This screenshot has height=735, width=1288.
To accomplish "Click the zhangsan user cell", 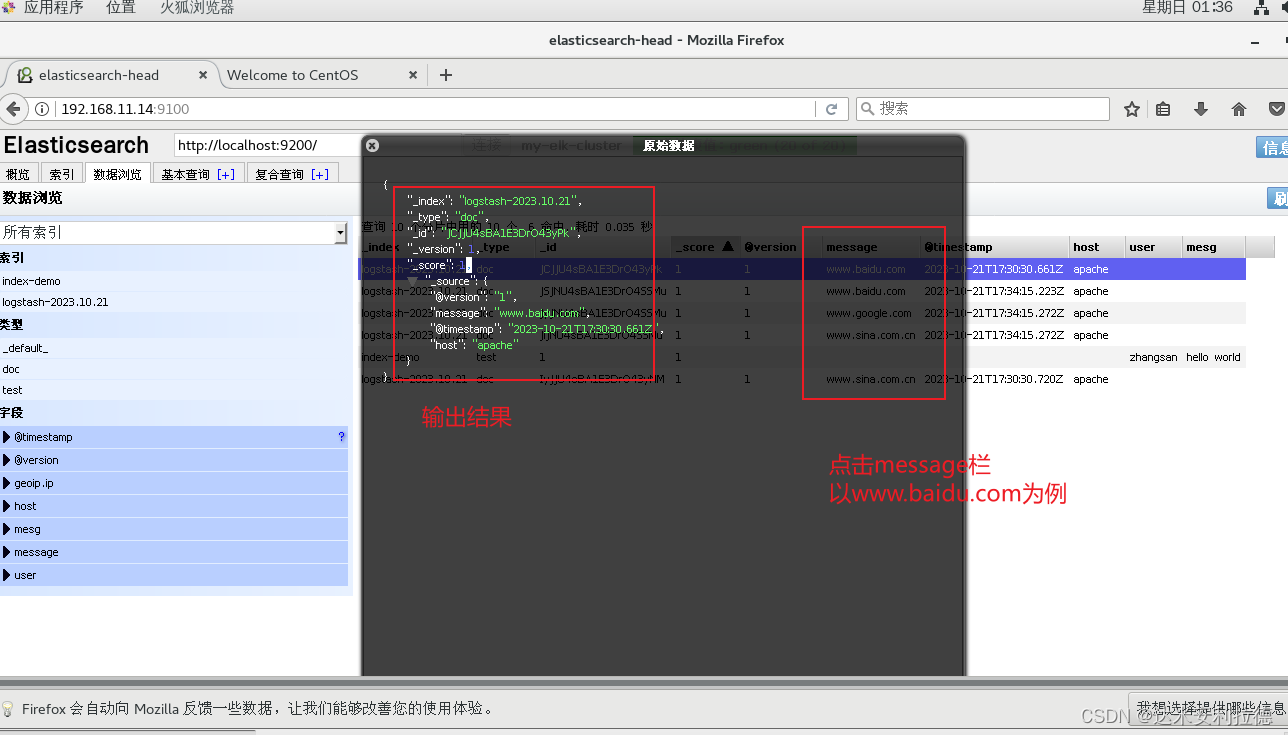I will 1153,357.
